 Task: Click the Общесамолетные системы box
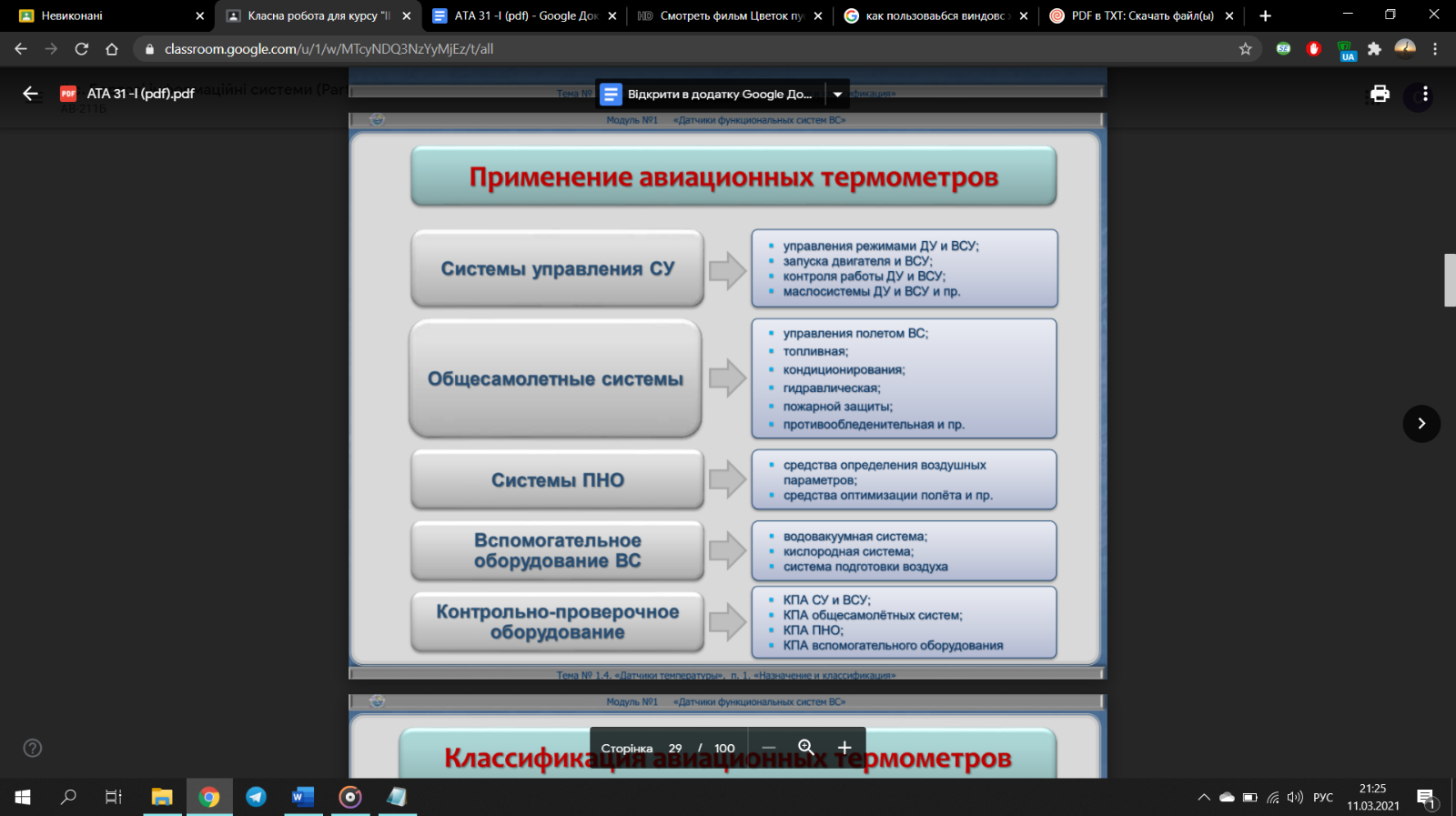[x=556, y=378]
